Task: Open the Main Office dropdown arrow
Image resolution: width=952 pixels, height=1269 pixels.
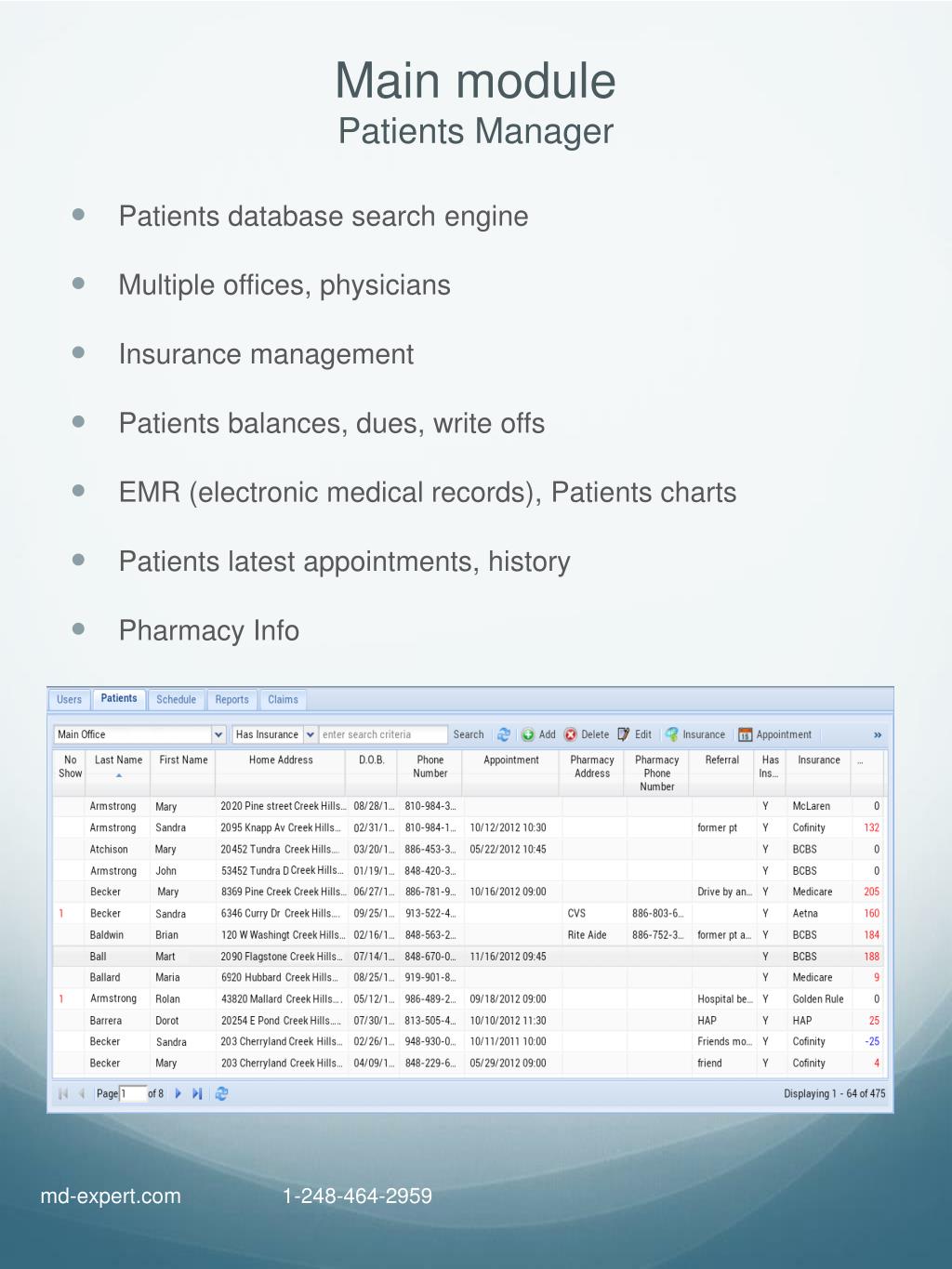Action: click(218, 734)
